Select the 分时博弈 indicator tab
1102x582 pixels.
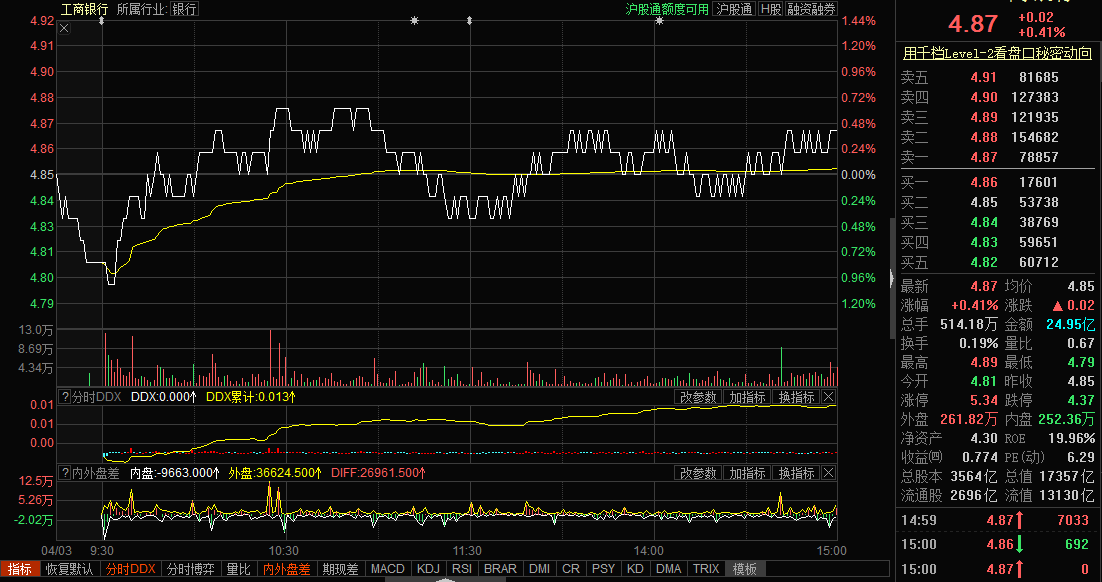click(x=191, y=569)
